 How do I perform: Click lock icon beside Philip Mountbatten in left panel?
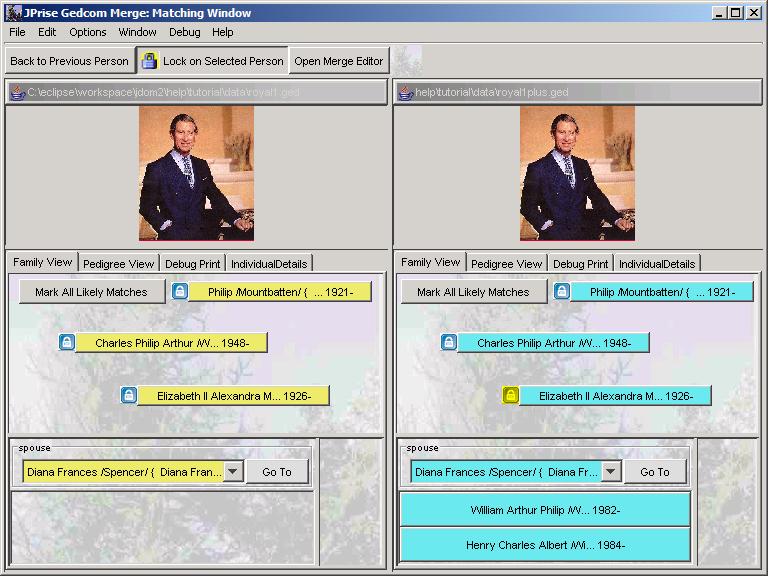179,292
